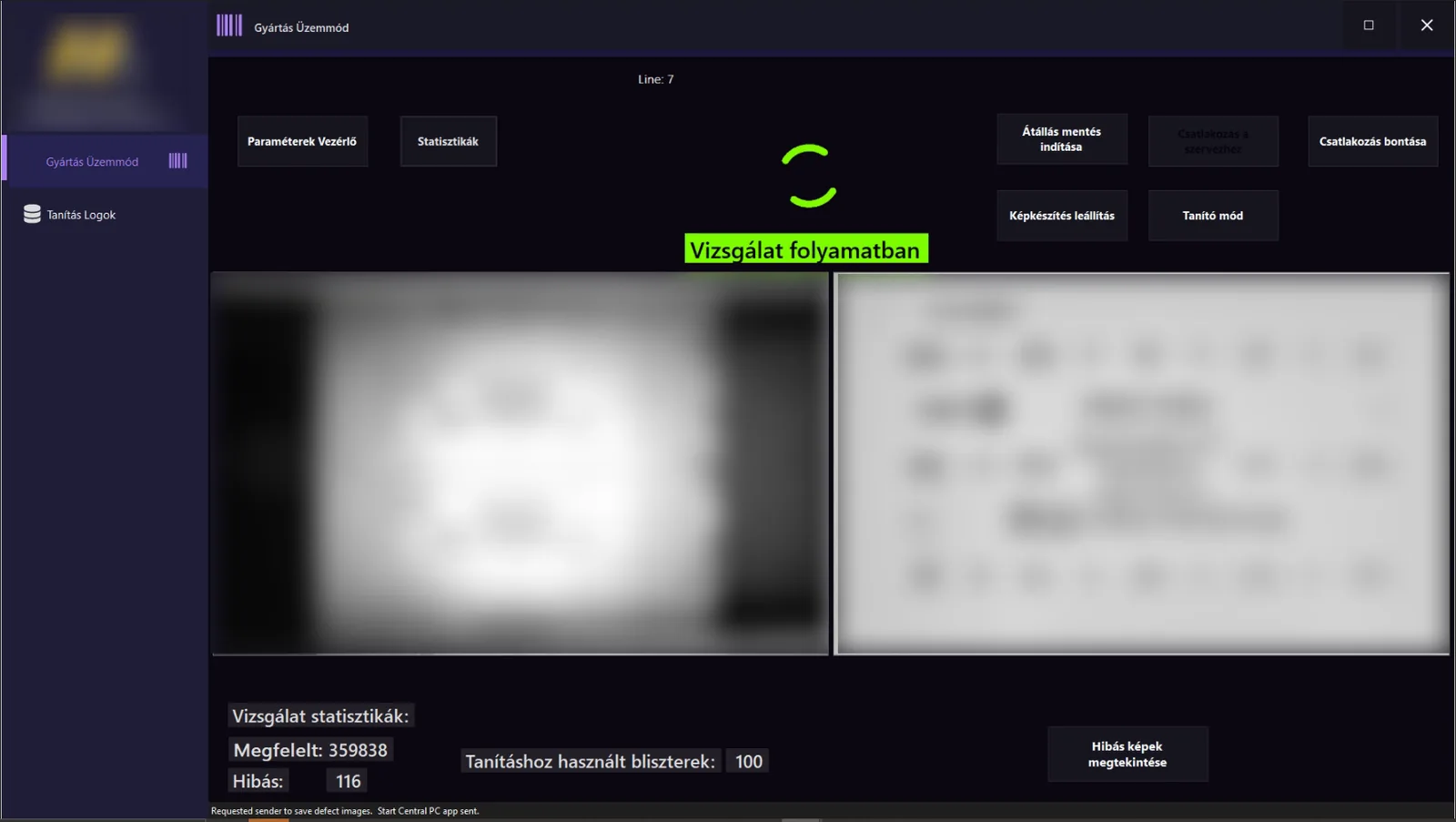Click the Megfelelt: 359838 counter

(x=310, y=750)
